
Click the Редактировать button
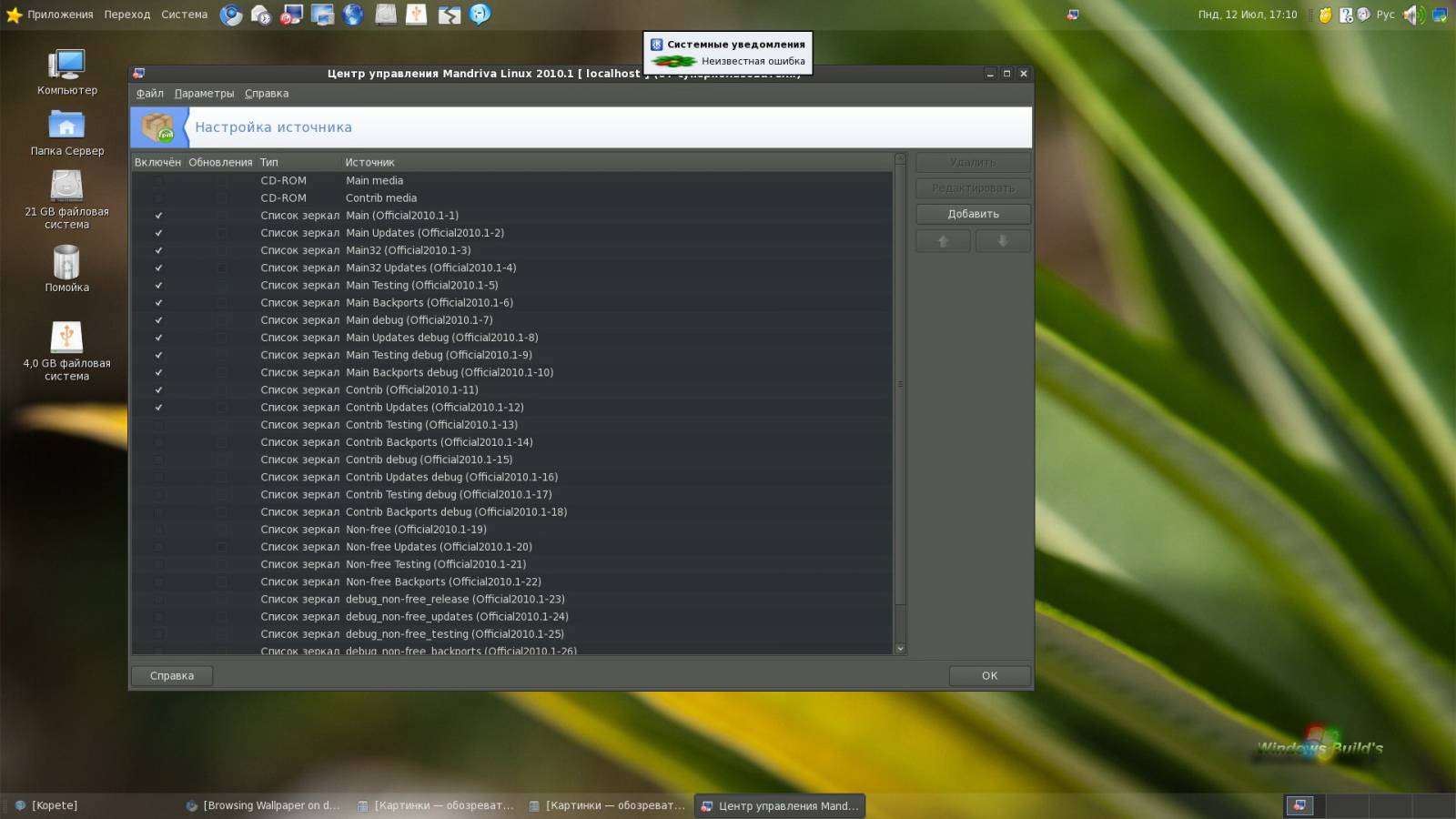click(x=973, y=188)
